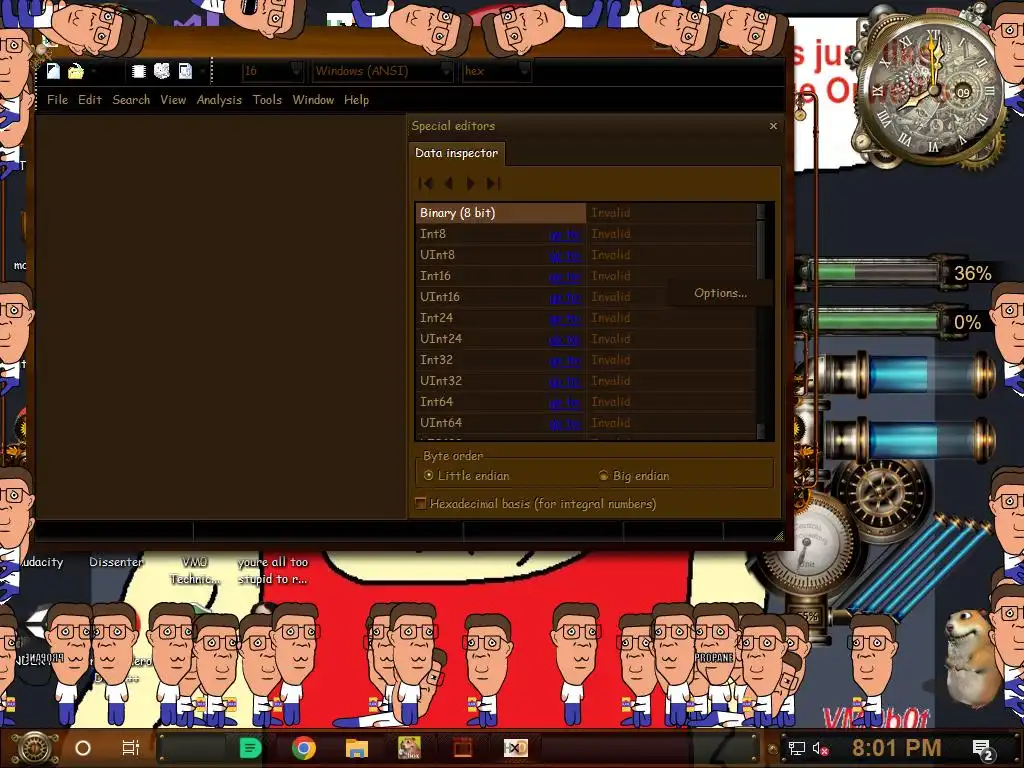The width and height of the screenshot is (1024, 768).
Task: Expand the arrow beside the Open folder icon
Action: 94,71
